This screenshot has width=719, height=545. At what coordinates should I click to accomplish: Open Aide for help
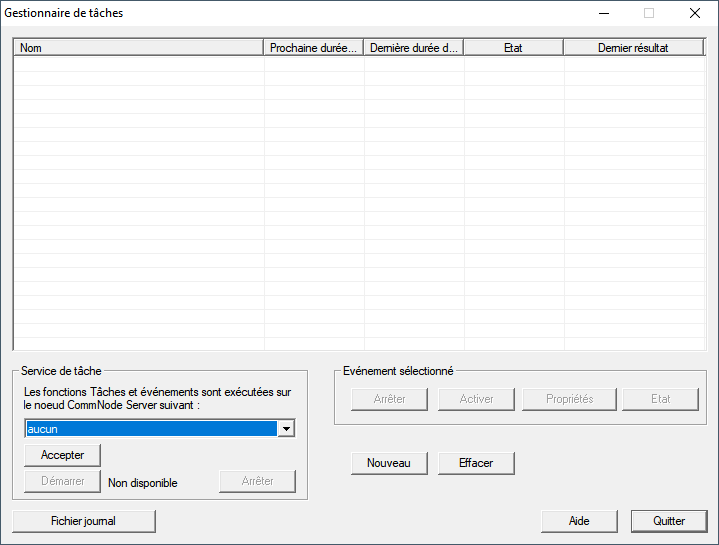[579, 521]
